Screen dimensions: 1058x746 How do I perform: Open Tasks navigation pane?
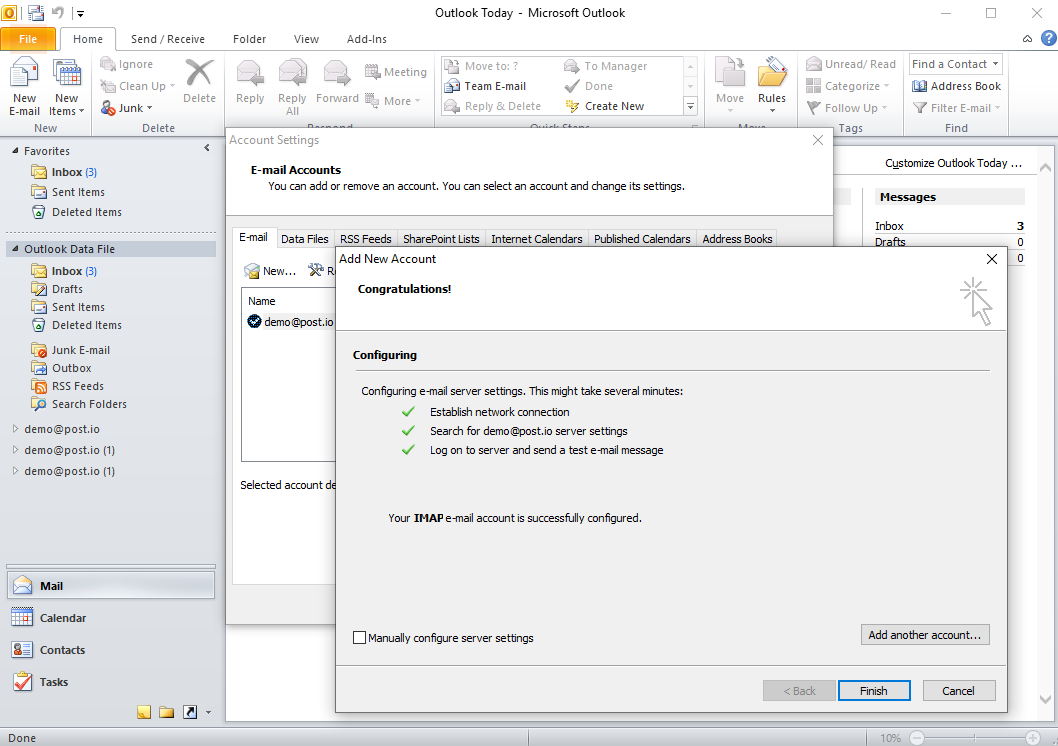point(111,682)
